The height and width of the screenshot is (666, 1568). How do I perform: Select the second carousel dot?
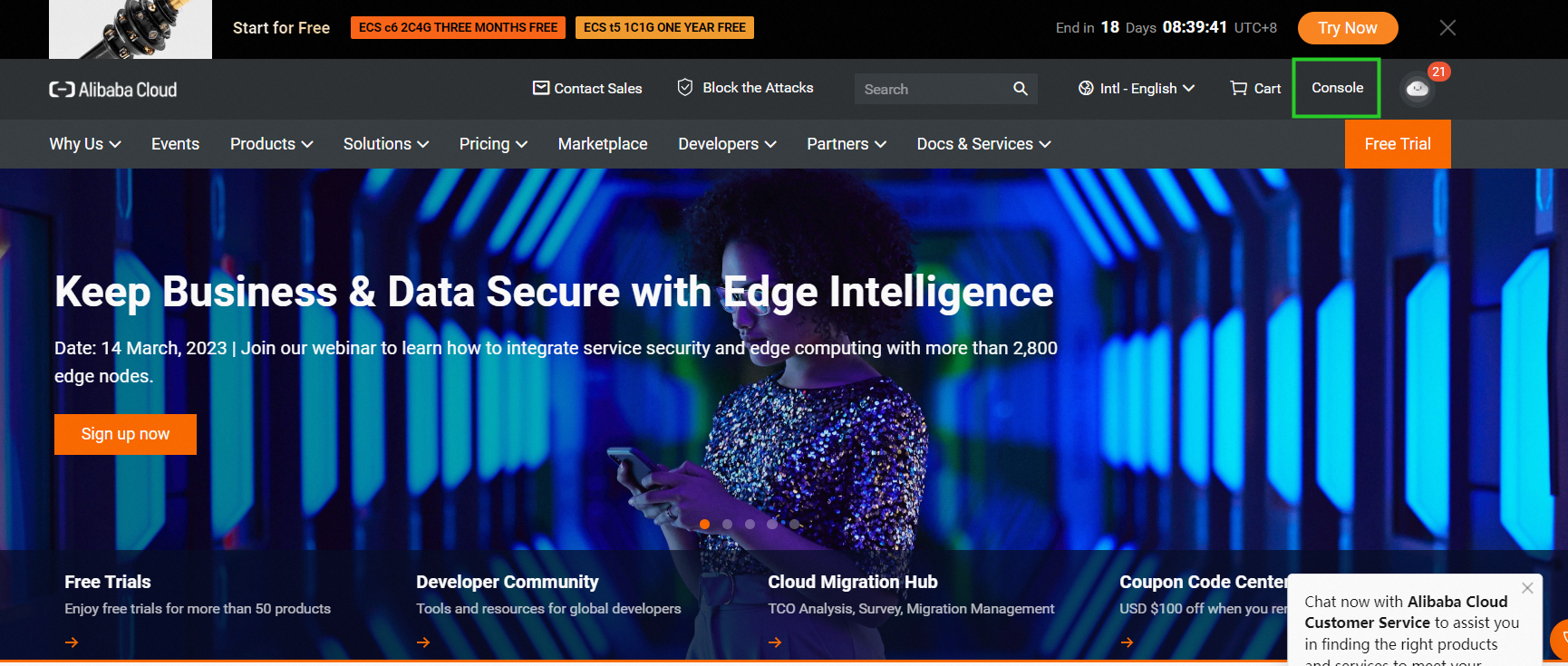coord(727,524)
